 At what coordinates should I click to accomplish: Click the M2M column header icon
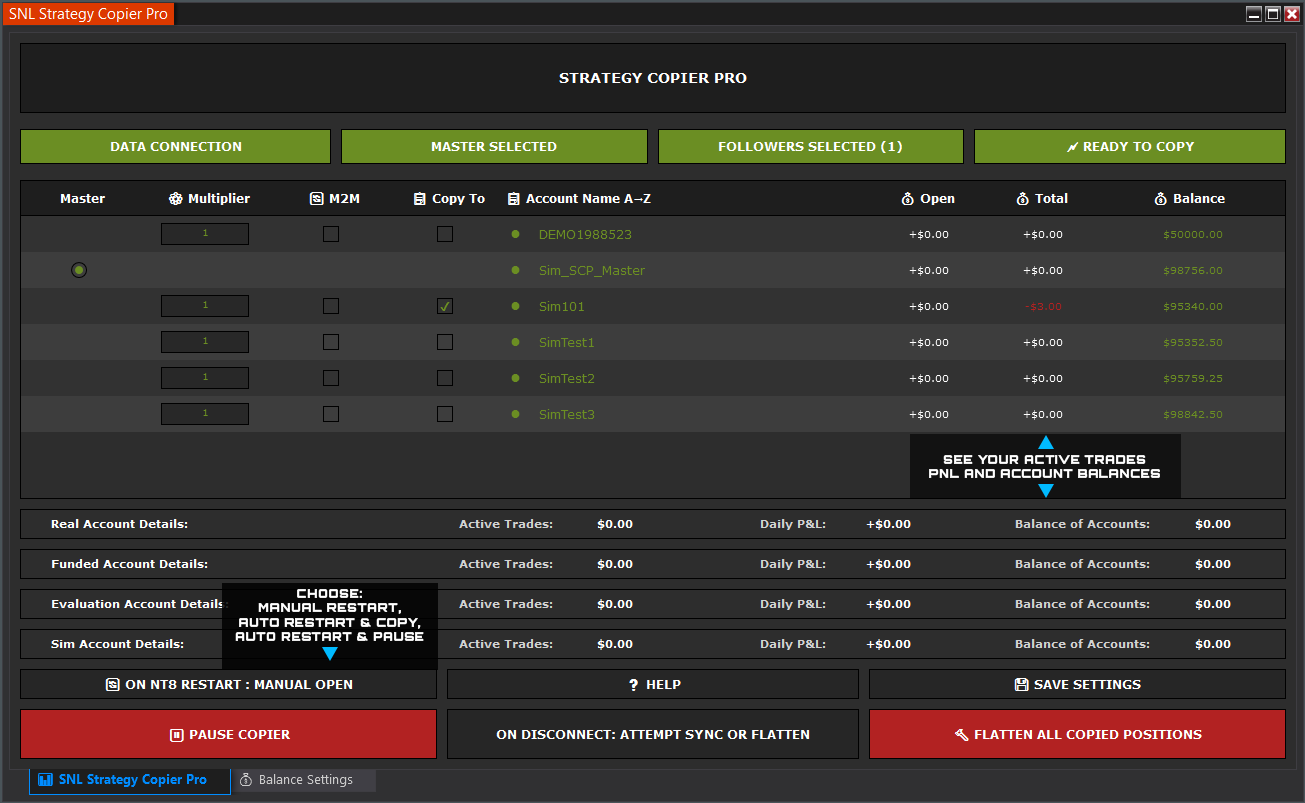[317, 199]
